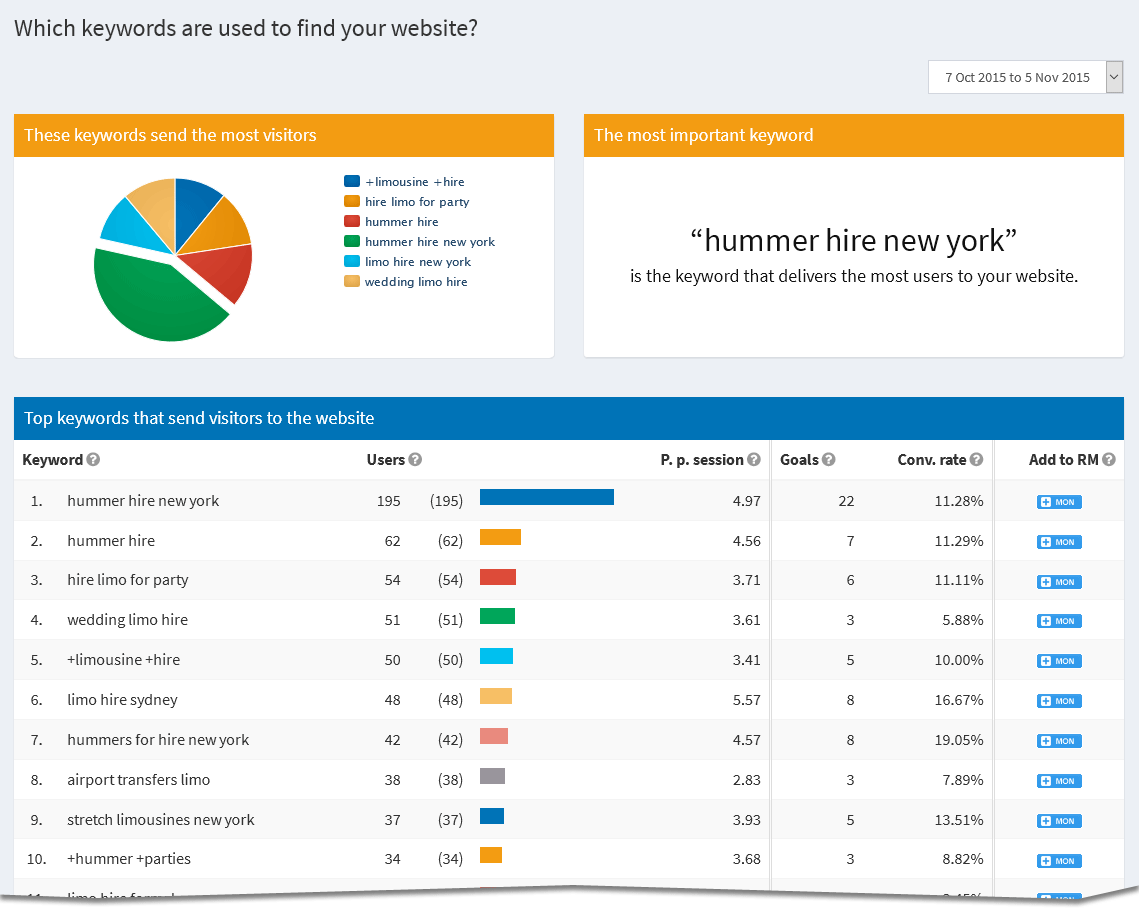This screenshot has height=915, width=1139.
Task: Click MON button for 'airport transfers limo'
Action: pos(1059,781)
